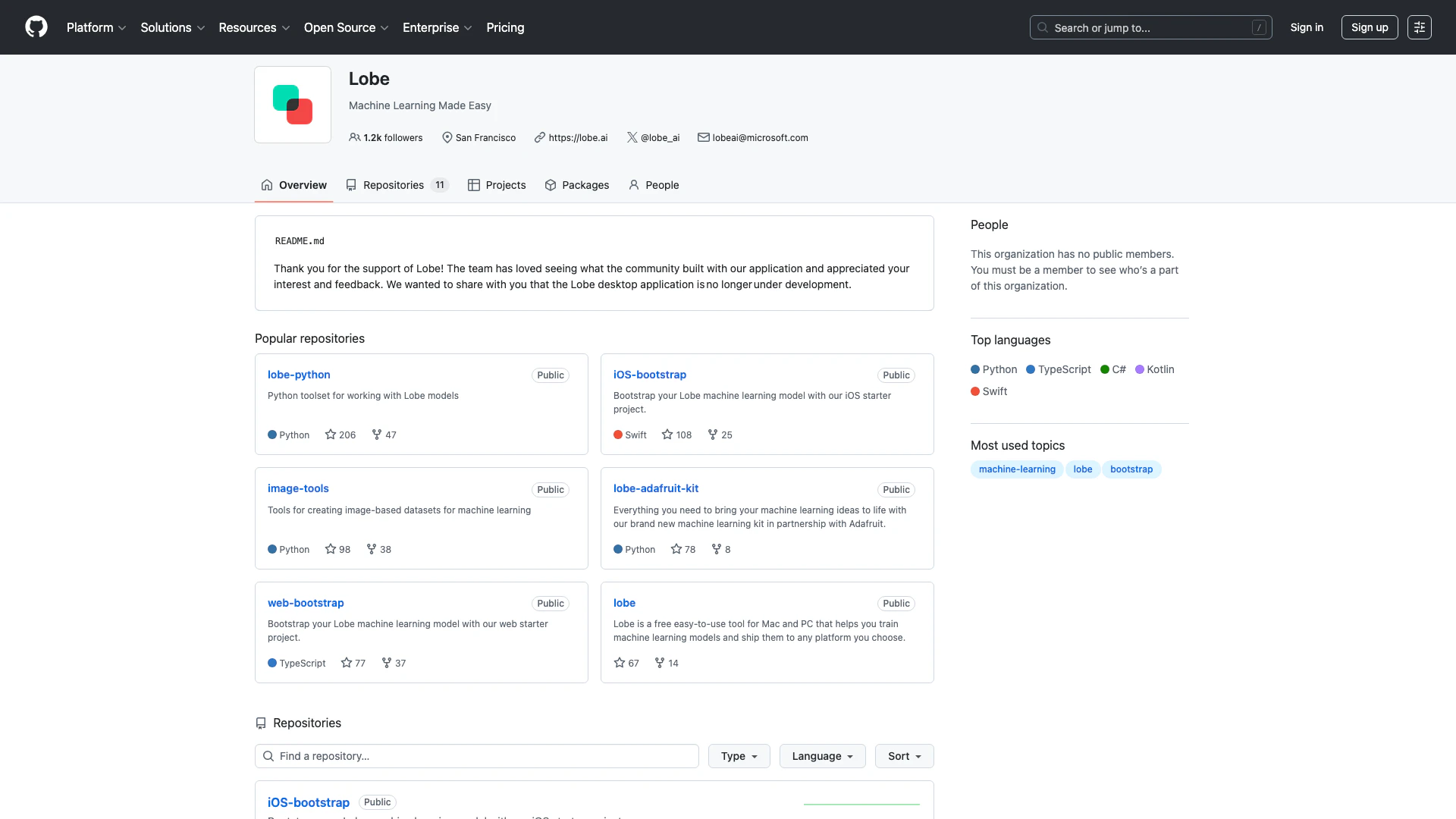Image resolution: width=1456 pixels, height=819 pixels.
Task: Open the Language filter dropdown
Action: pyautogui.click(x=822, y=756)
